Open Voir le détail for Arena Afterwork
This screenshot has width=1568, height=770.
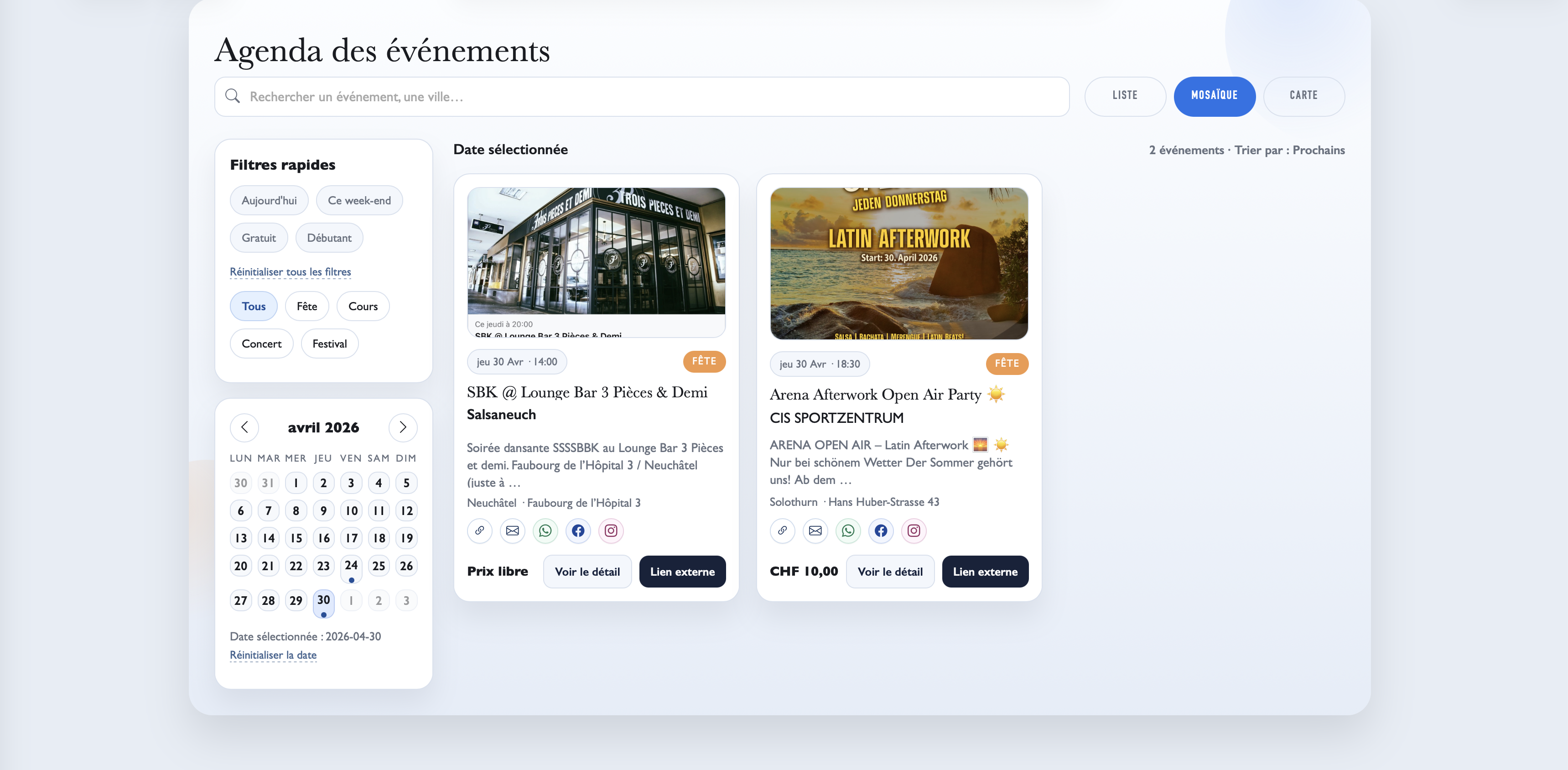pyautogui.click(x=890, y=572)
